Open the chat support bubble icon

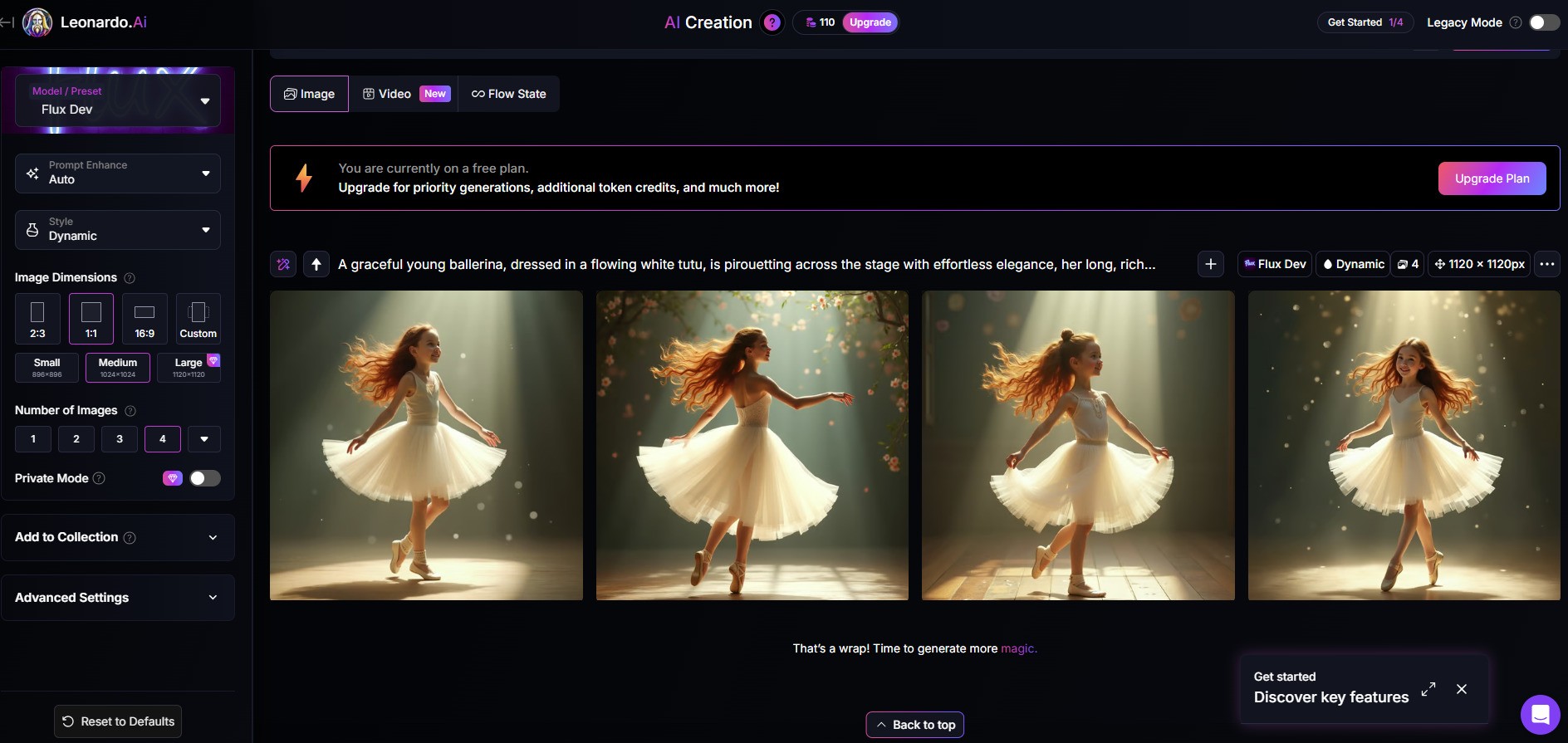click(x=1540, y=714)
